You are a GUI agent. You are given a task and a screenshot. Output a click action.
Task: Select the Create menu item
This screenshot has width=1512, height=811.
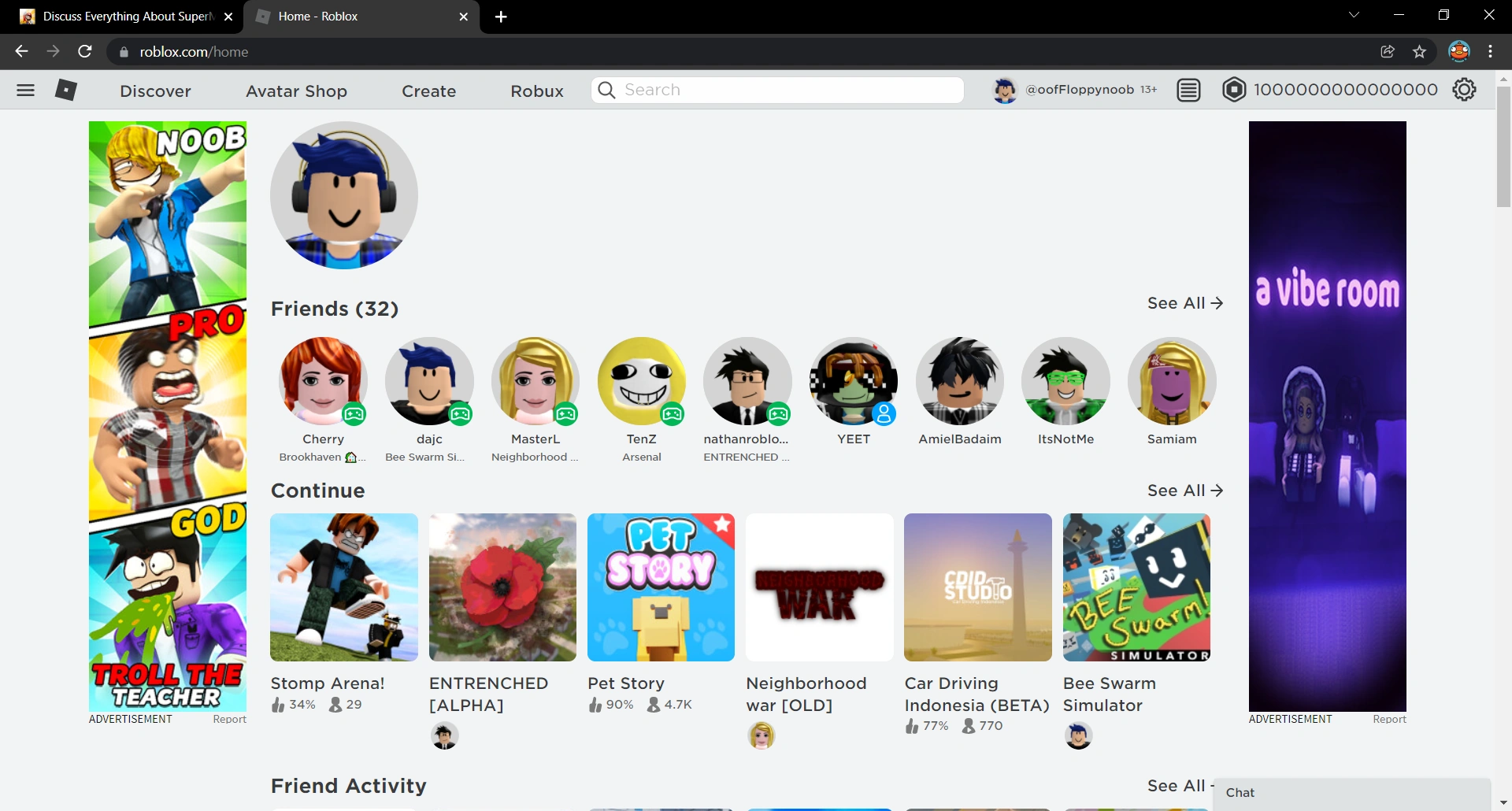(429, 91)
